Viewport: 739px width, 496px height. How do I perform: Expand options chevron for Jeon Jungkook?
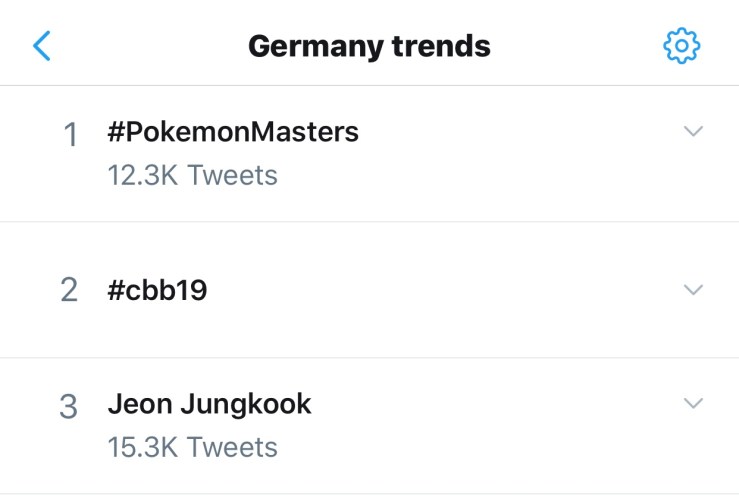coord(693,403)
